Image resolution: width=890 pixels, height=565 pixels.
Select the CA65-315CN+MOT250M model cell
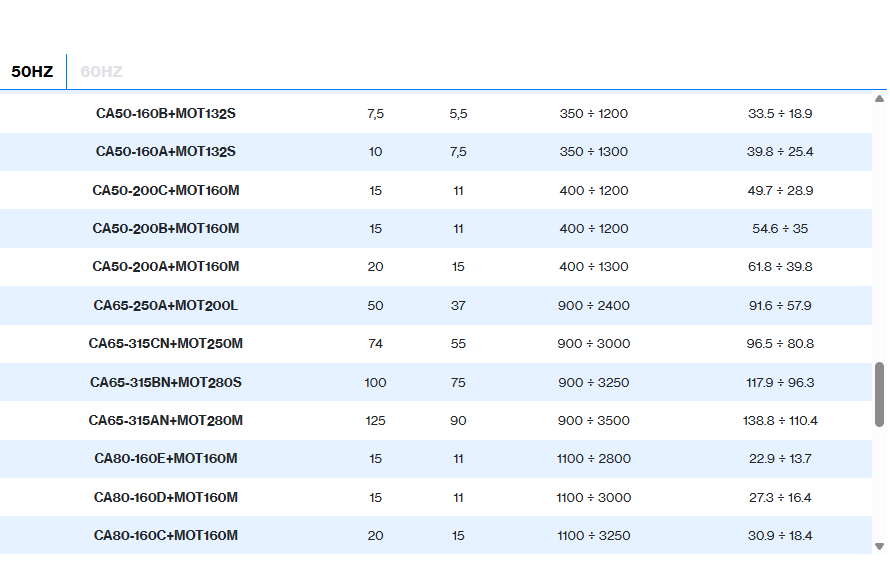(x=166, y=344)
